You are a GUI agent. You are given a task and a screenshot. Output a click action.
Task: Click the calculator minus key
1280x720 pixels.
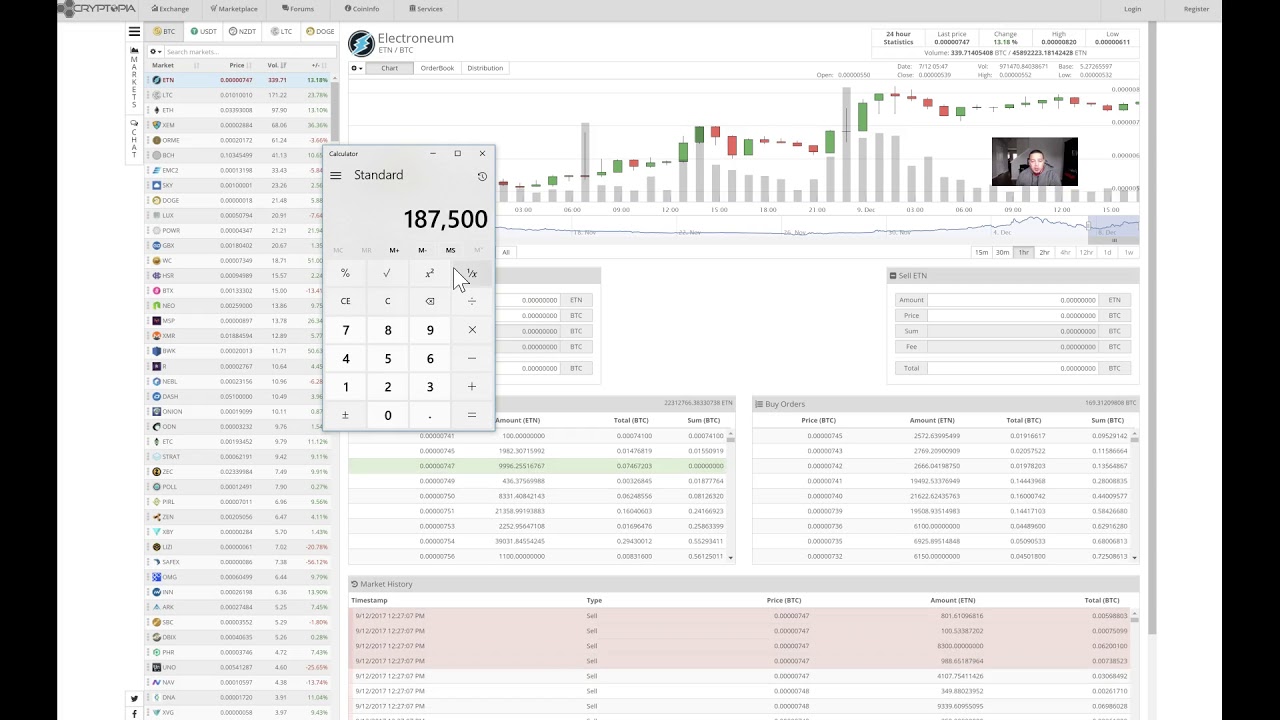point(472,359)
